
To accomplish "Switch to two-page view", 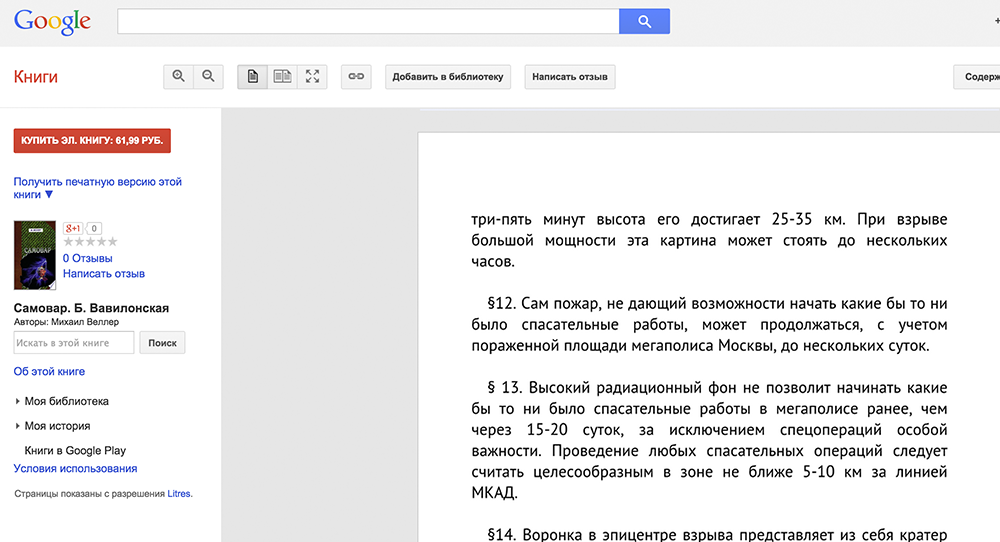I will (283, 76).
